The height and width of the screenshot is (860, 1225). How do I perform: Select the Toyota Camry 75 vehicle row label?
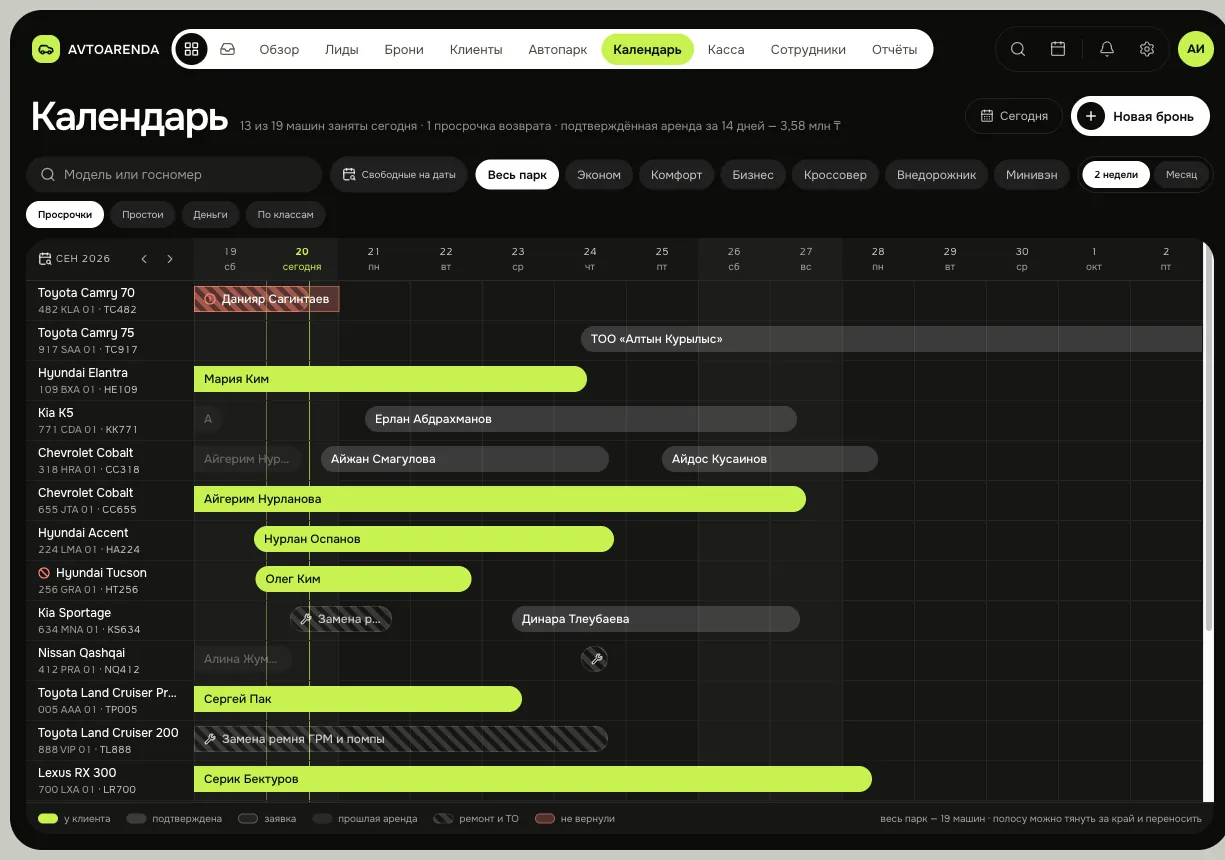(109, 340)
